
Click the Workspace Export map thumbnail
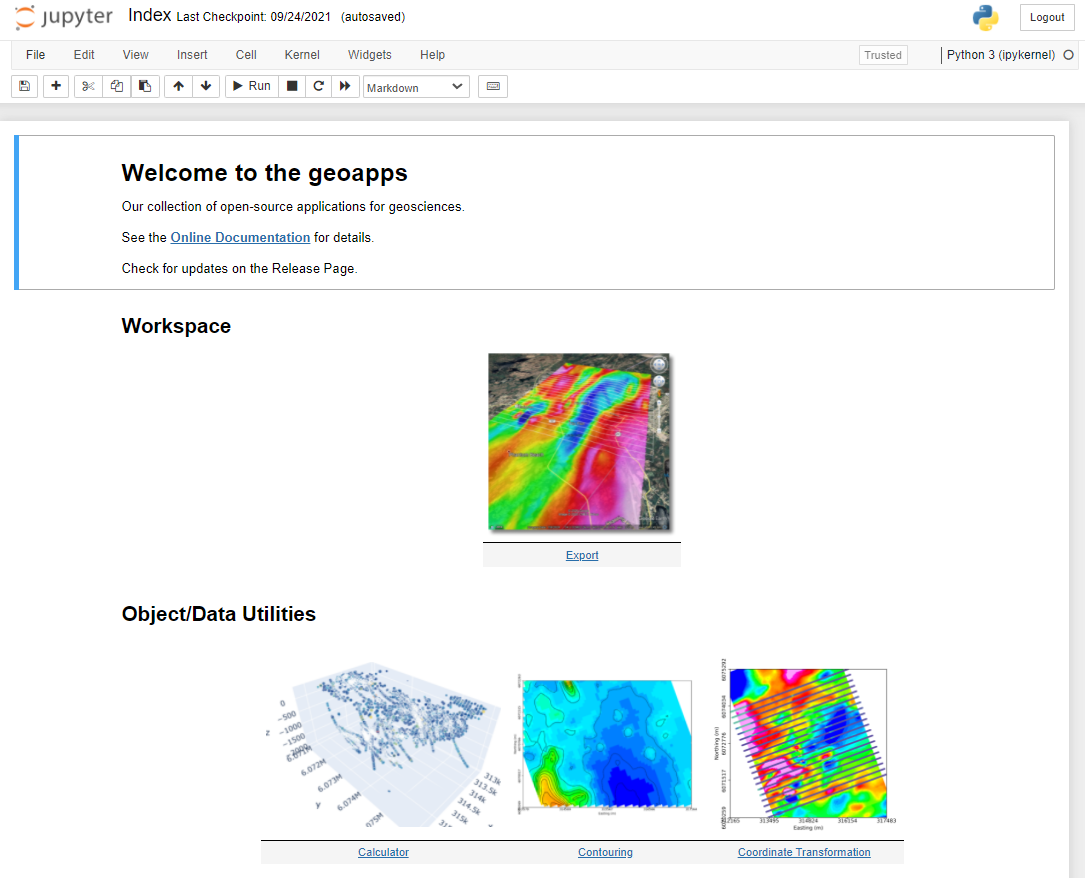pos(579,441)
